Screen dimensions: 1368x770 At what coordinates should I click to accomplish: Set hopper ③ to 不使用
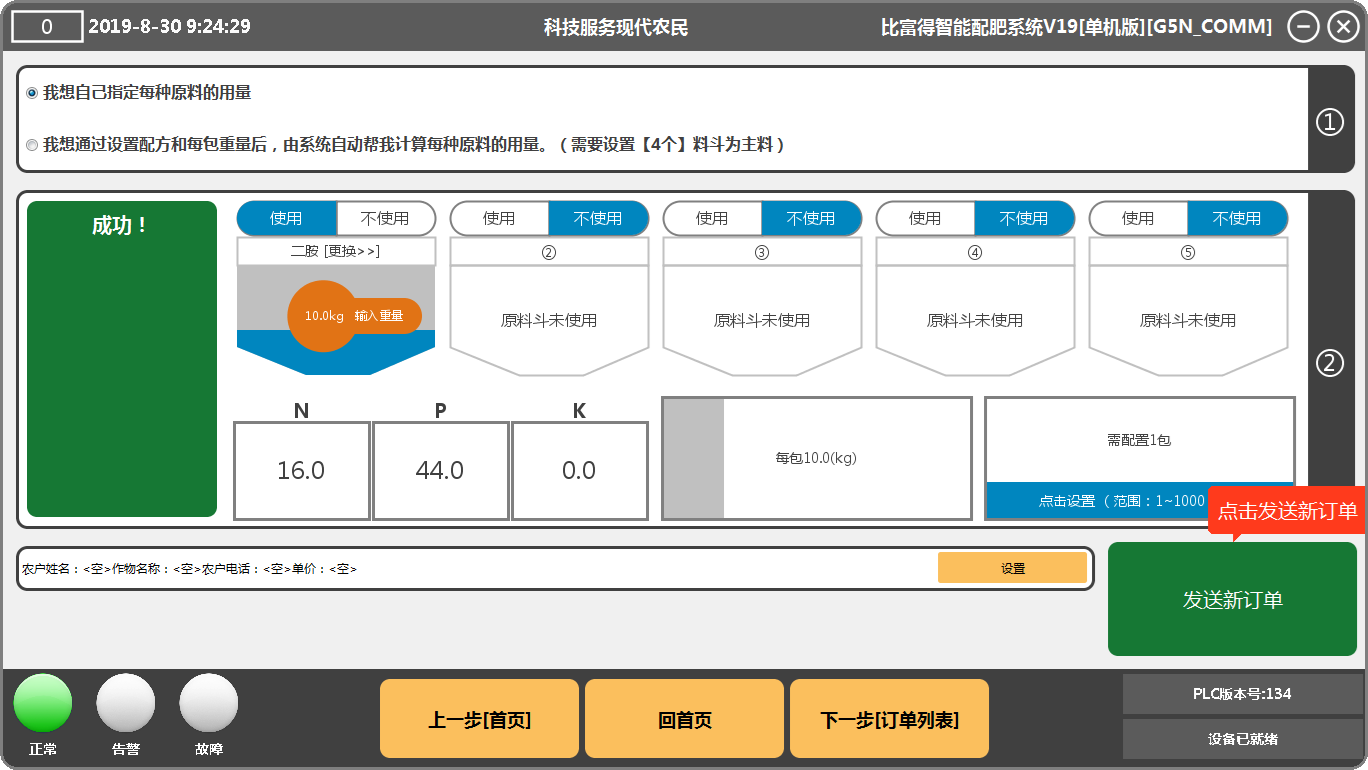coord(812,218)
